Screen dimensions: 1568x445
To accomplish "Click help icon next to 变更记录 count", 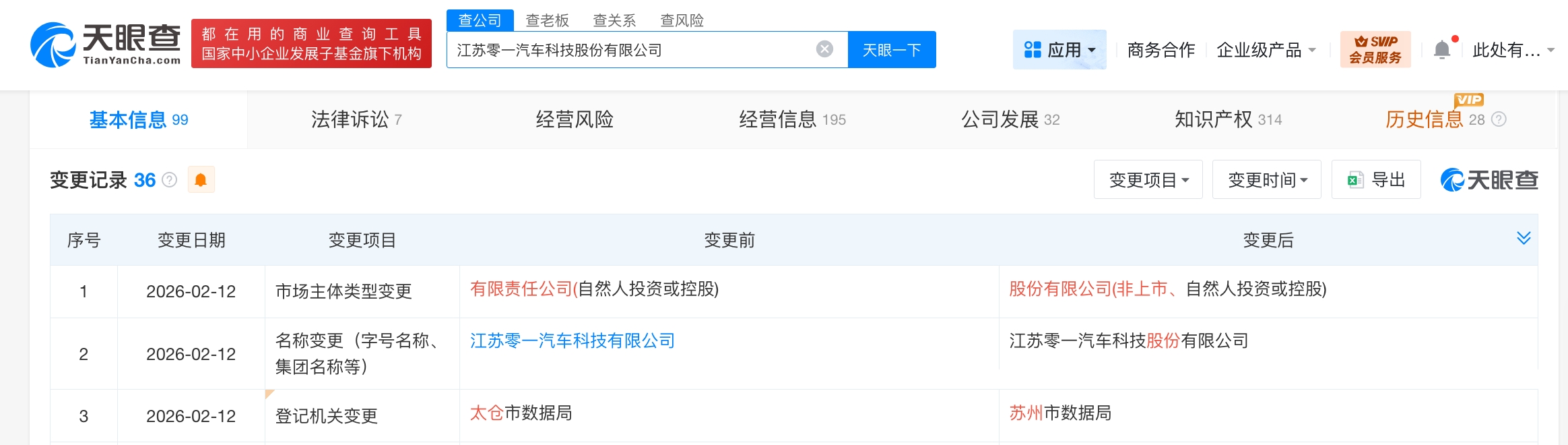I will 170,180.
